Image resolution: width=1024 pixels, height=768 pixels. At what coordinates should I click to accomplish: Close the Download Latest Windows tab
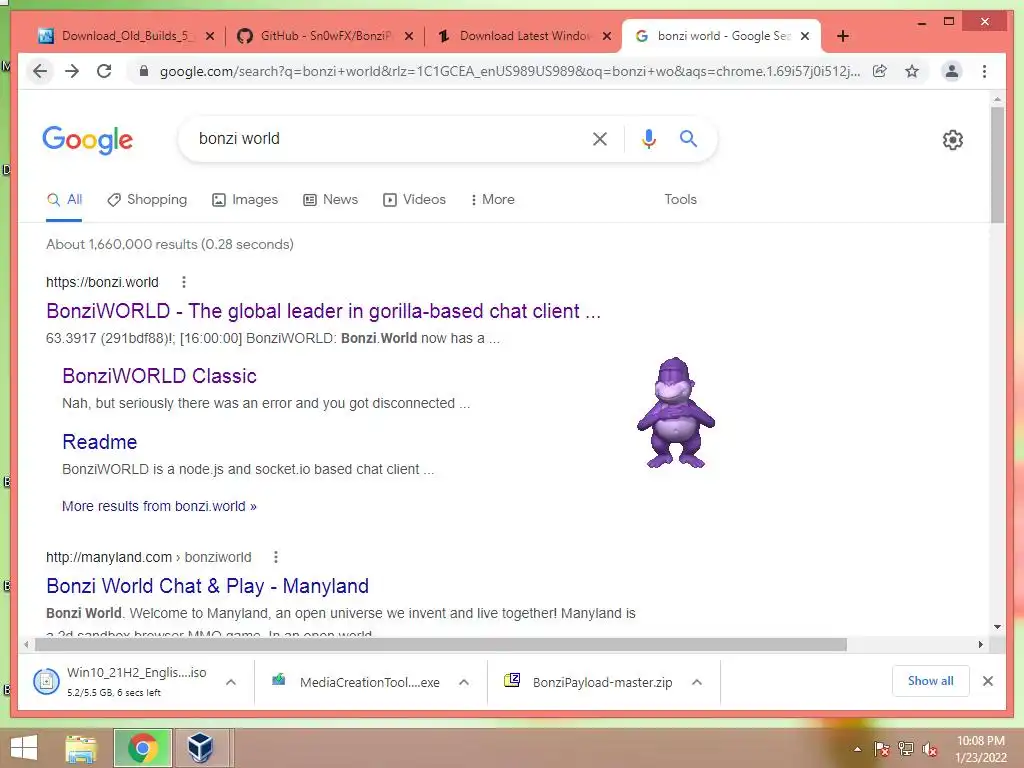[x=607, y=36]
